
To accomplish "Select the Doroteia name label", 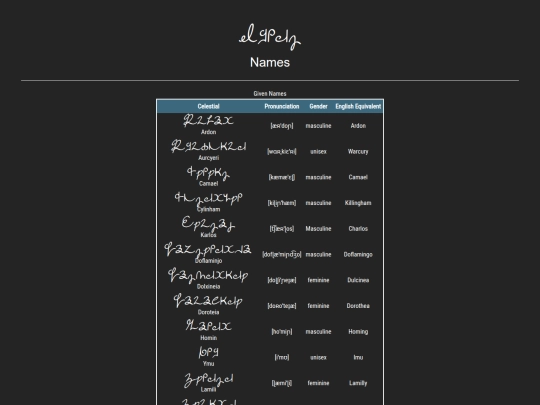I will [208, 312].
